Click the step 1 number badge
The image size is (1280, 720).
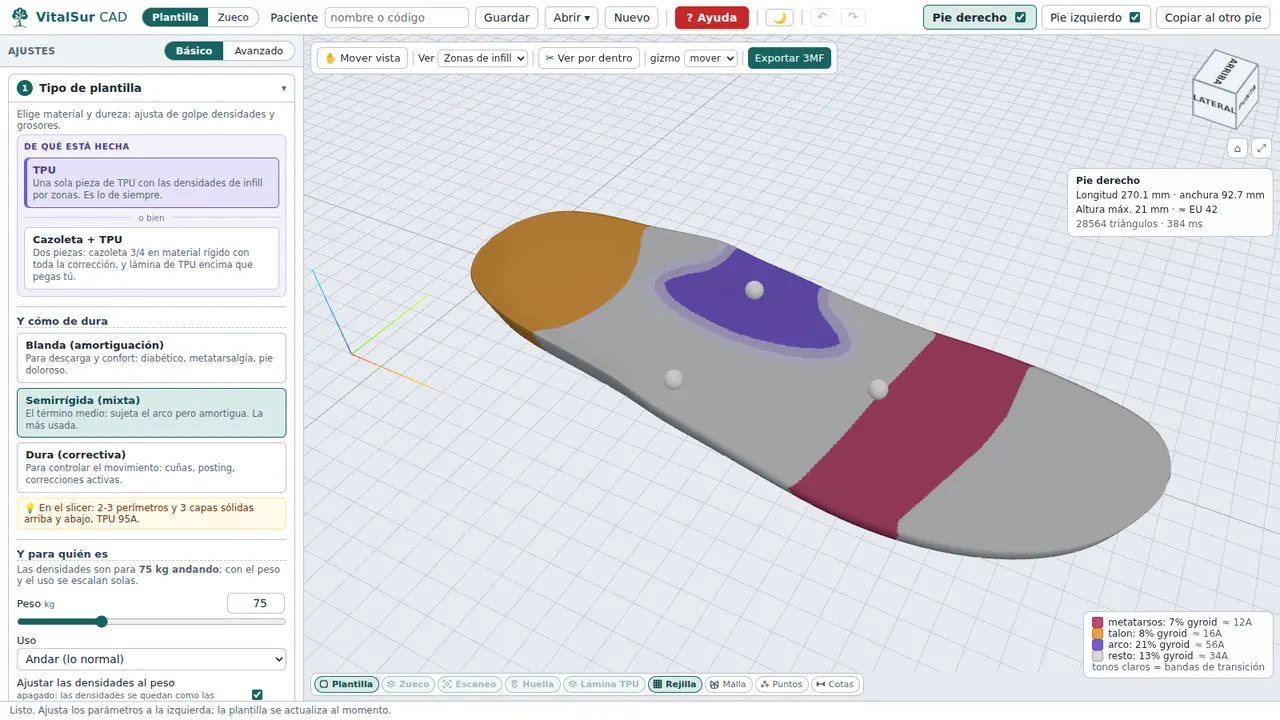(x=25, y=88)
